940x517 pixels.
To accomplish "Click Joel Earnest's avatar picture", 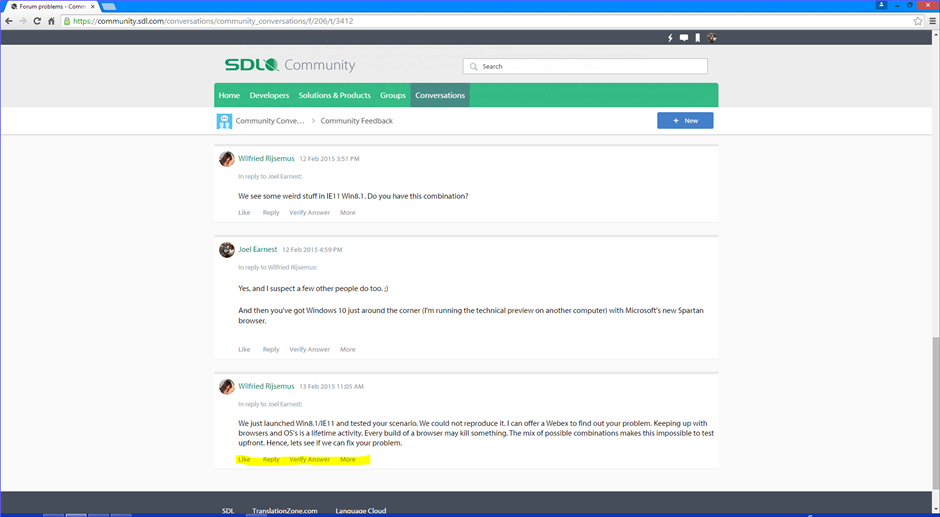I will pyautogui.click(x=227, y=249).
